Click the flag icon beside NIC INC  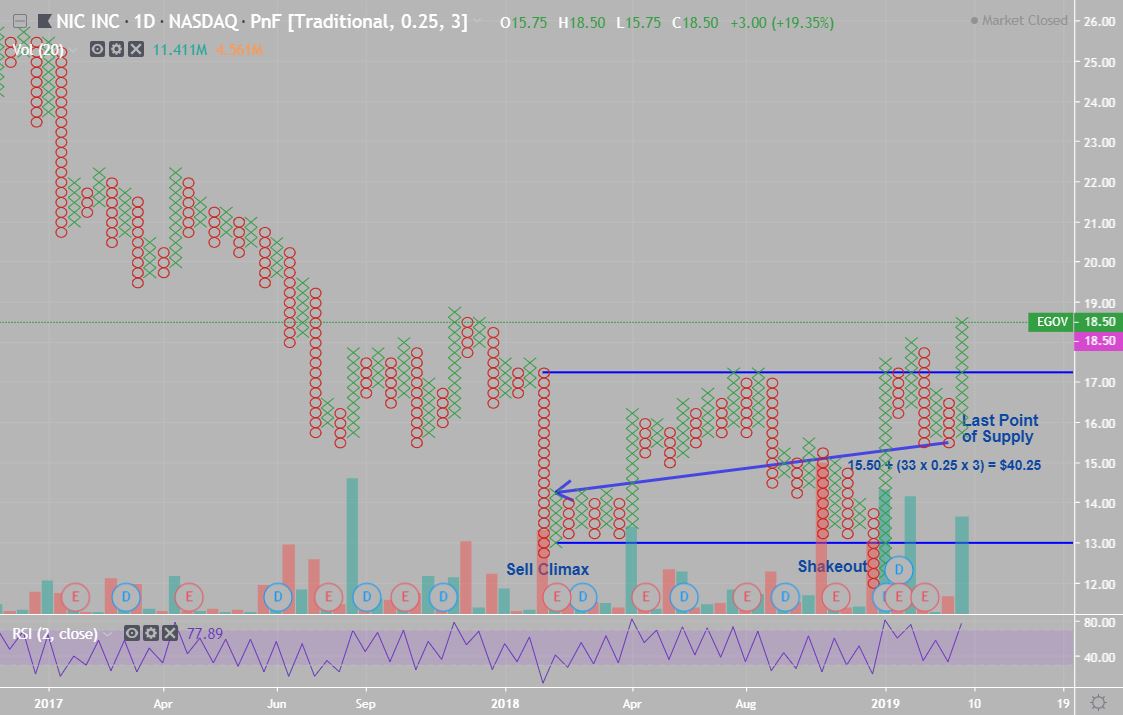pyautogui.click(x=43, y=22)
